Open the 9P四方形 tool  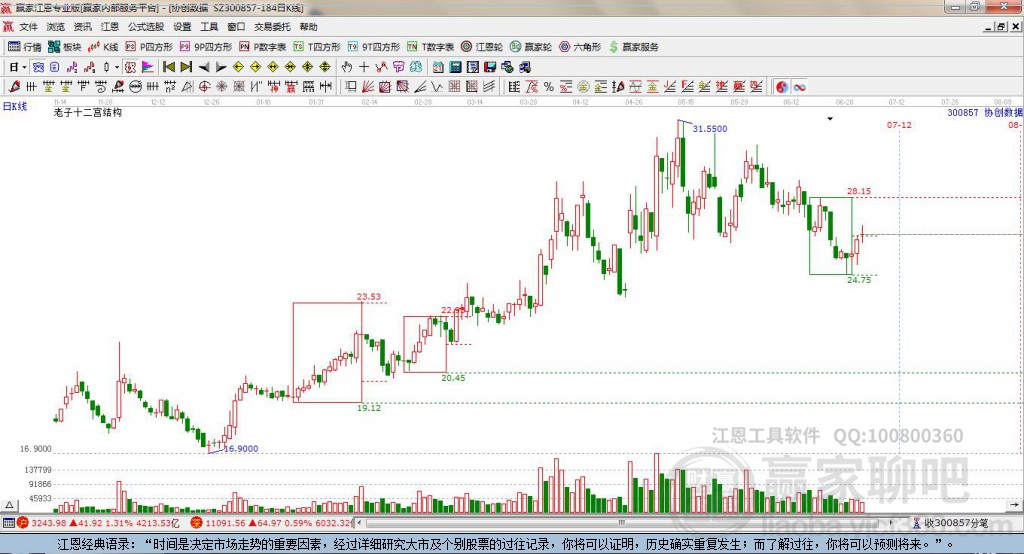pyautogui.click(x=206, y=46)
